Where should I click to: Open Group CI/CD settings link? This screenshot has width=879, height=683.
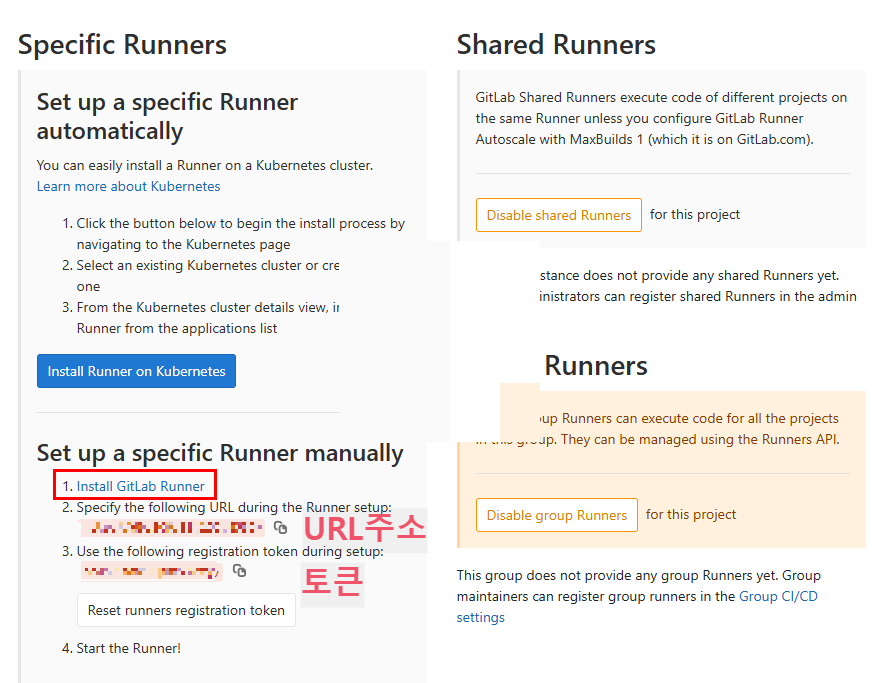(637, 607)
